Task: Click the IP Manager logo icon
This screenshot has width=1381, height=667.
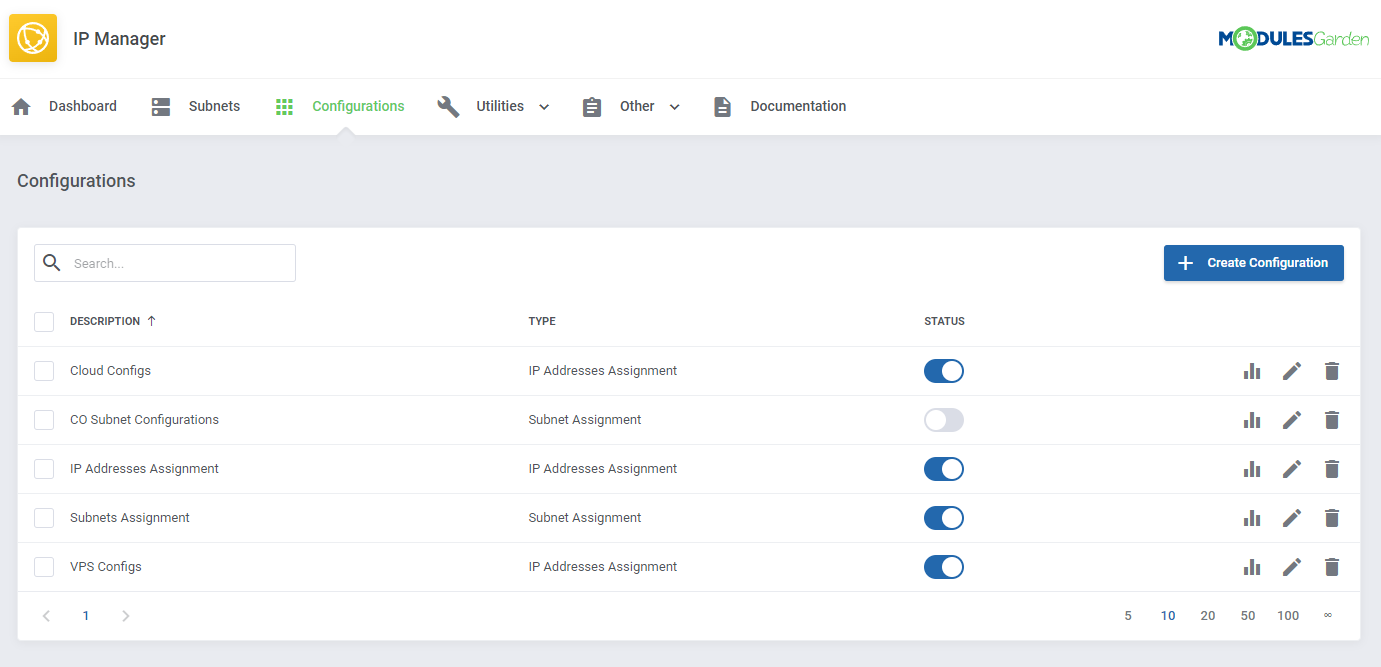Action: (x=33, y=37)
